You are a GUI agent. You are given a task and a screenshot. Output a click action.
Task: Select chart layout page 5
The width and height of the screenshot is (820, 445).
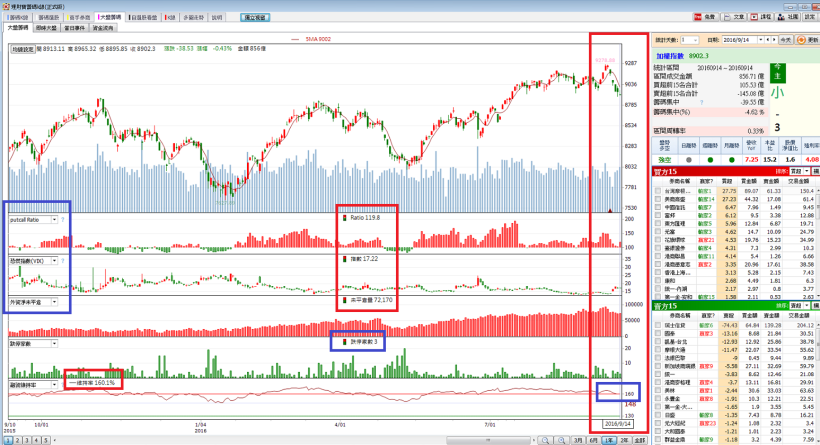pyautogui.click(x=46, y=440)
